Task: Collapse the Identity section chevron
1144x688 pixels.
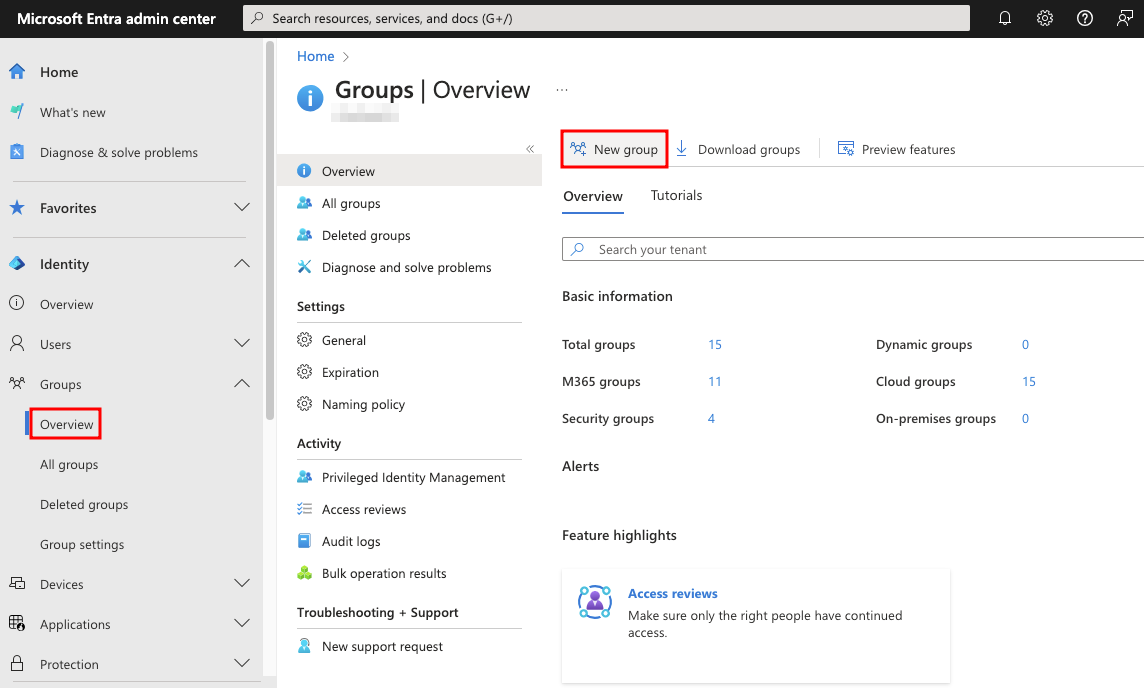Action: pyautogui.click(x=241, y=263)
